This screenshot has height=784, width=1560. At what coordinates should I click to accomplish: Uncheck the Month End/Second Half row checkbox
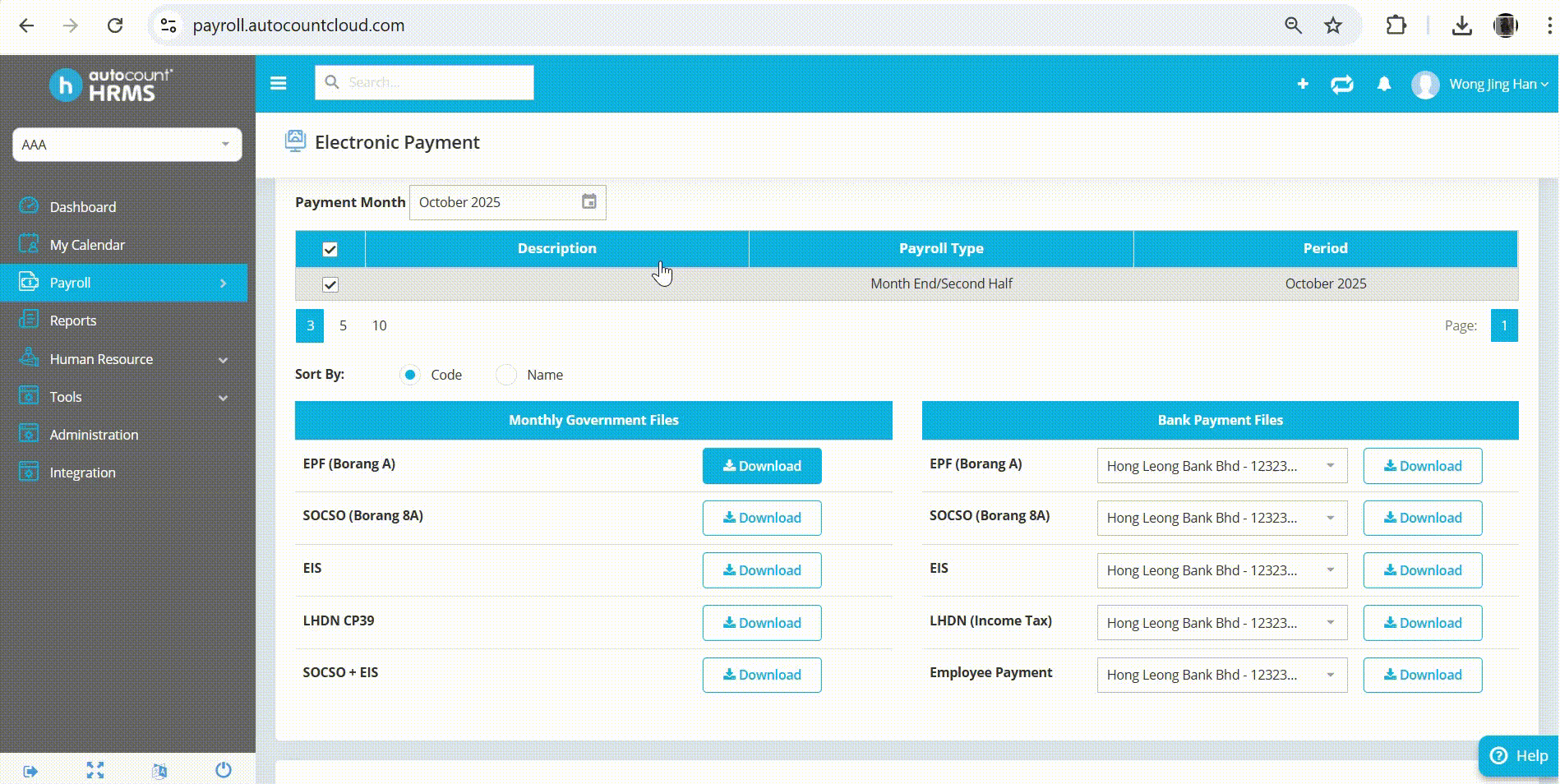[x=330, y=284]
